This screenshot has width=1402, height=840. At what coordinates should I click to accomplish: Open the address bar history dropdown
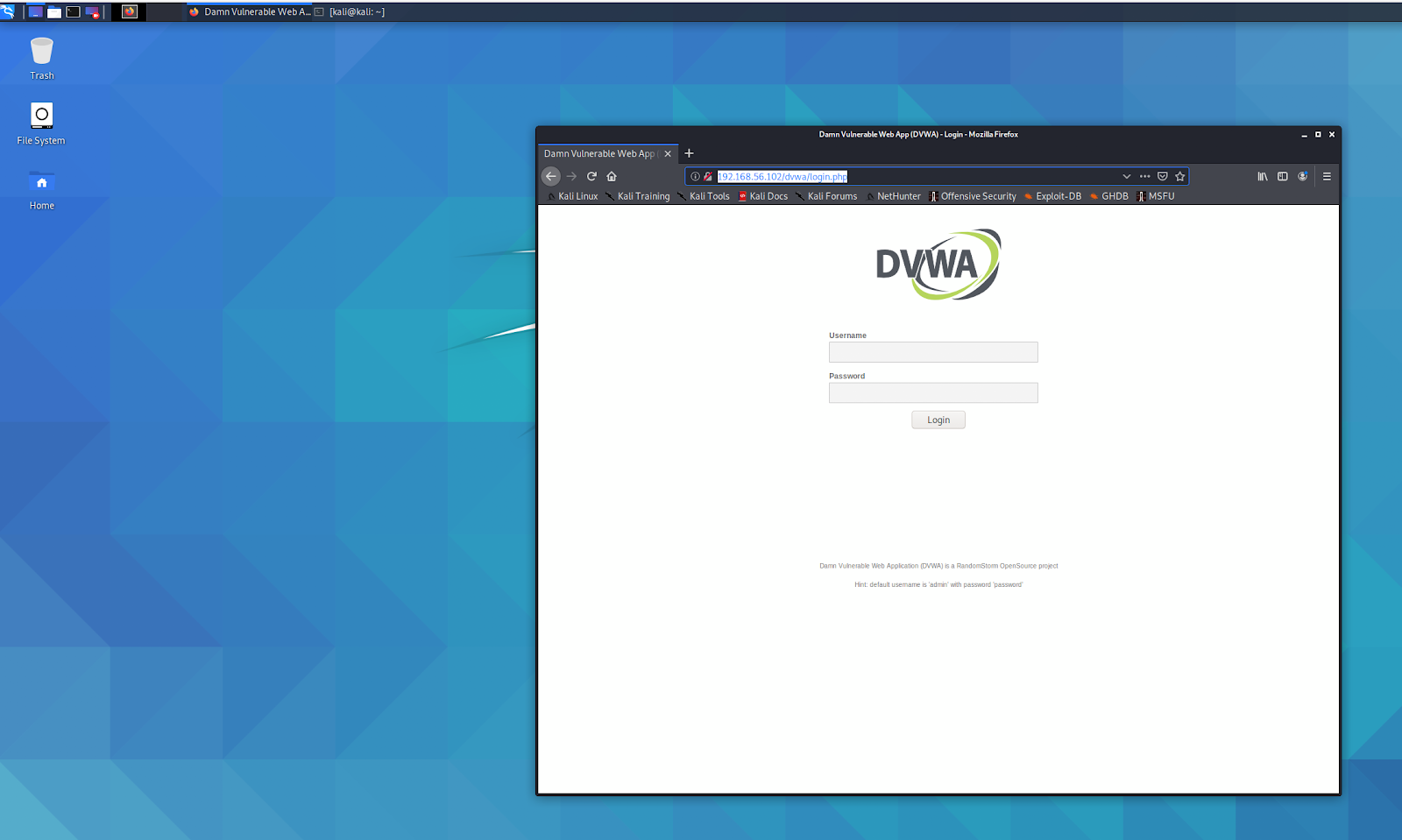tap(1127, 176)
